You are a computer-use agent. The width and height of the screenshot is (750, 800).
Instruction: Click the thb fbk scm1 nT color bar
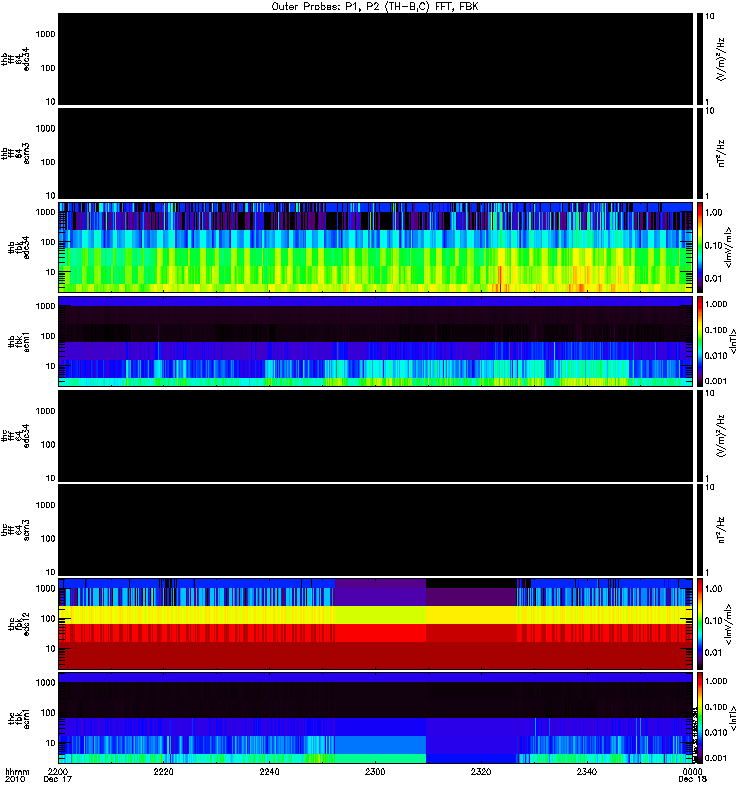point(700,341)
